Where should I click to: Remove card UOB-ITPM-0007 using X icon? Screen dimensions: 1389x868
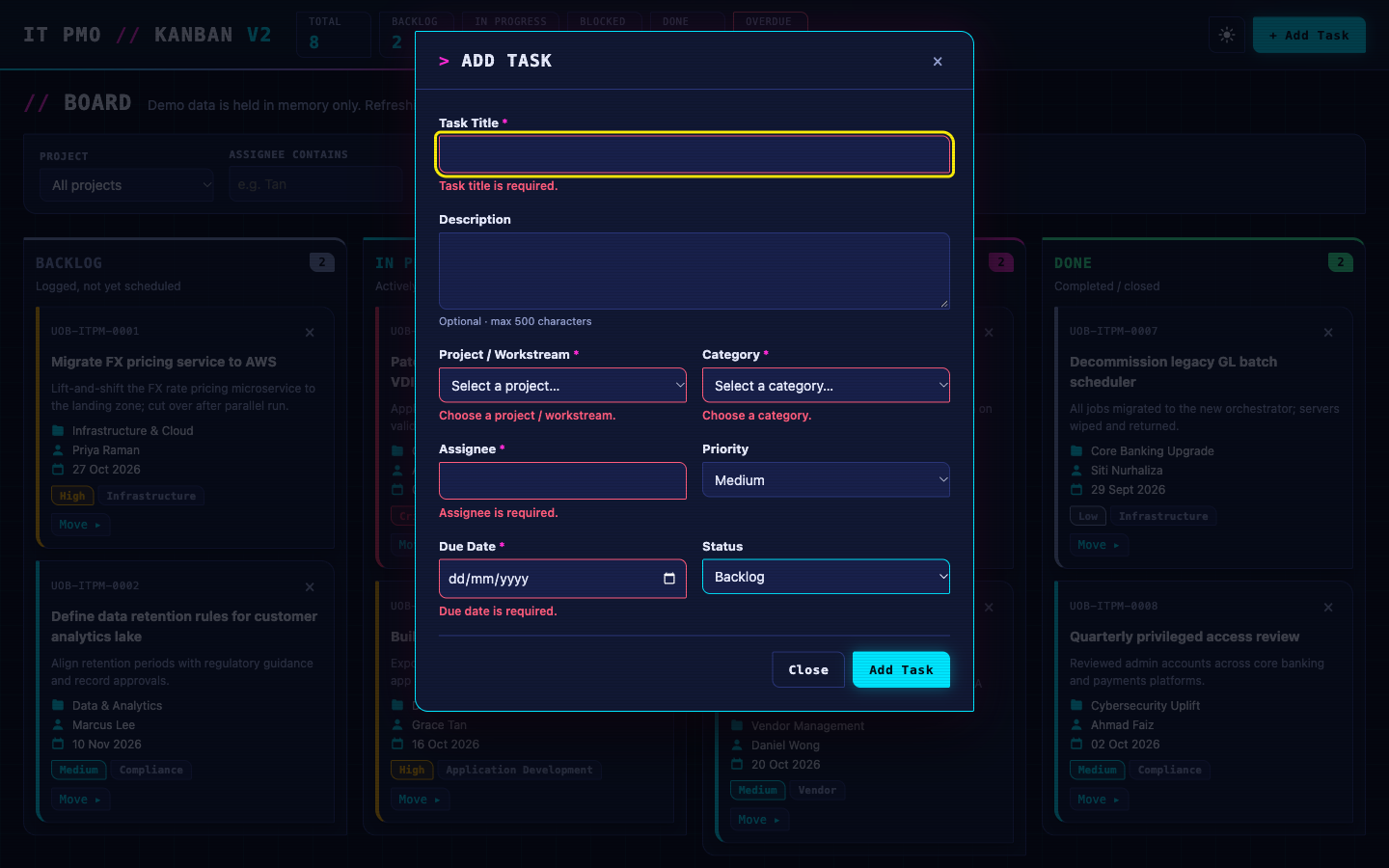[1328, 333]
